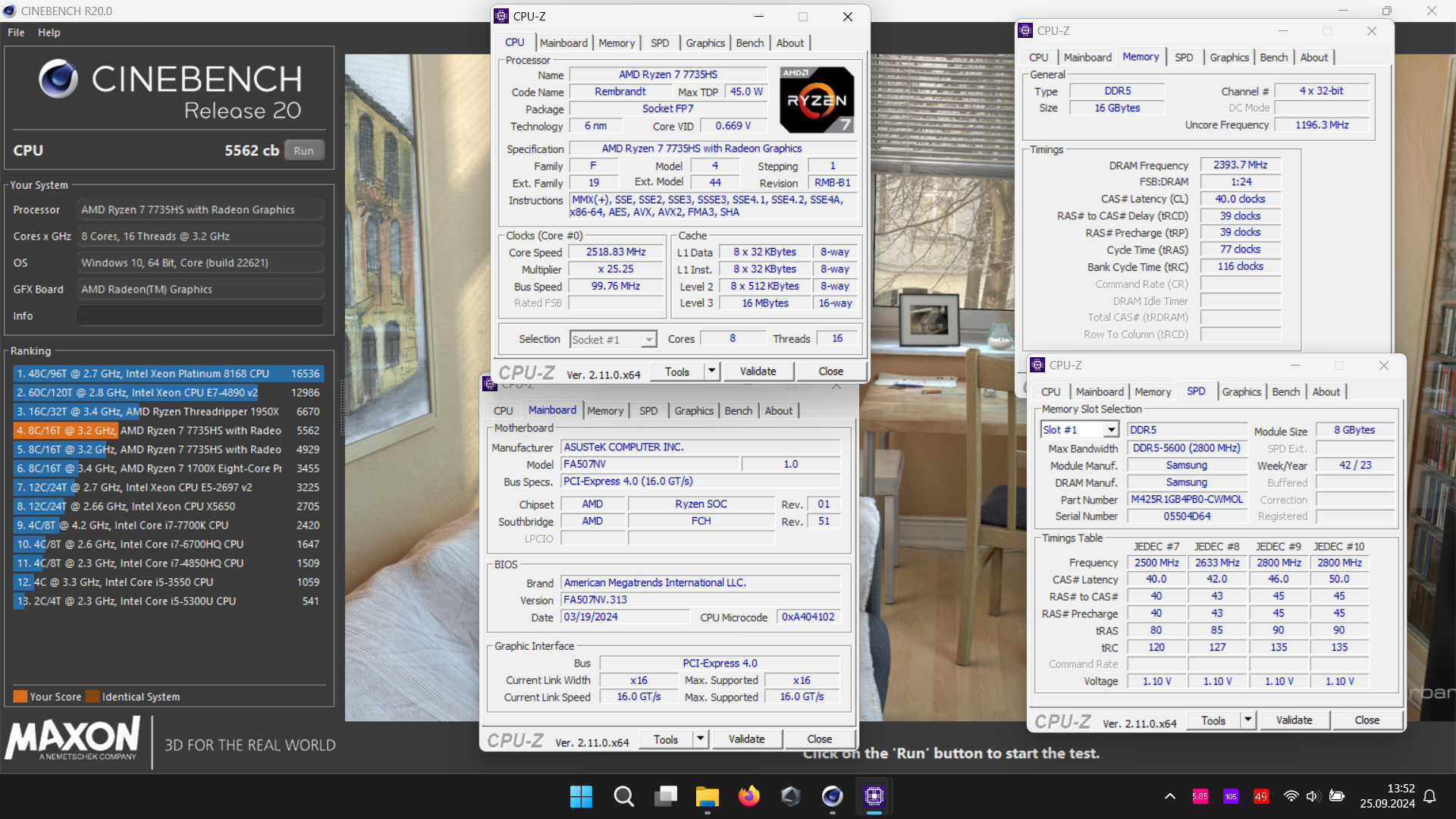Image resolution: width=1456 pixels, height=819 pixels.
Task: Click the empty Info field in Cinebench
Action: point(200,315)
